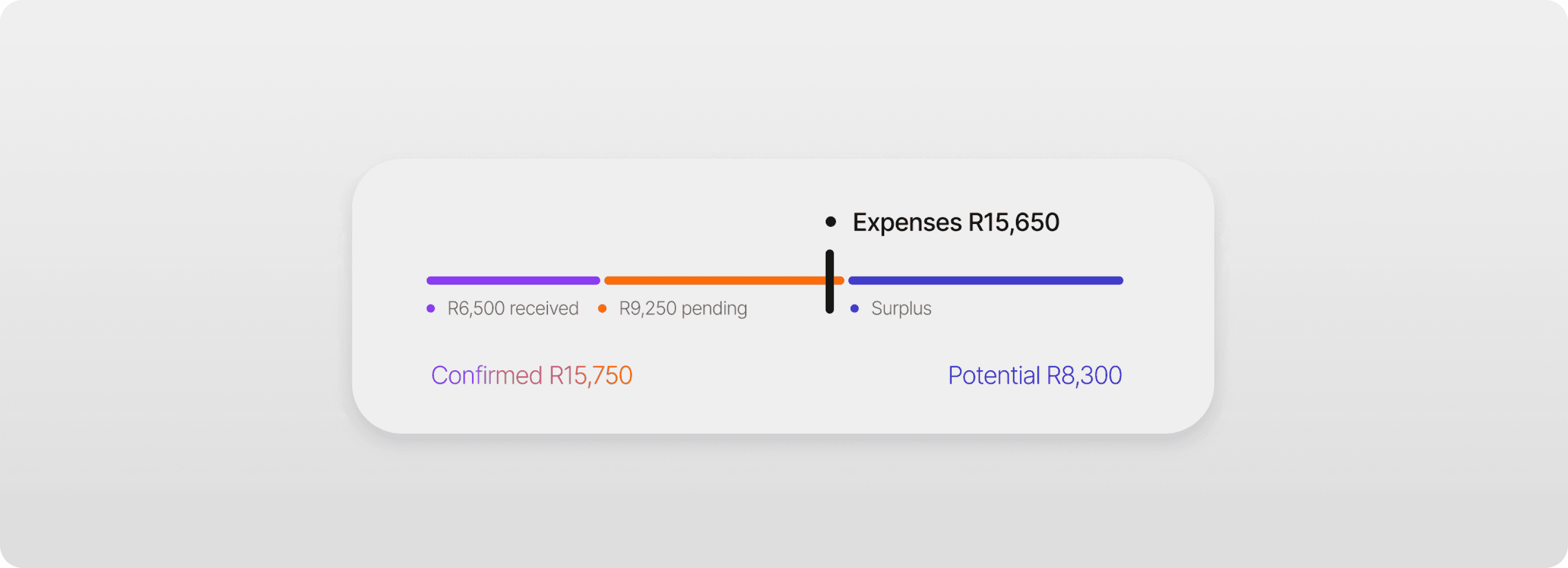The width and height of the screenshot is (1568, 568).
Task: Click the purple dot before R6,500 received
Action: point(431,309)
